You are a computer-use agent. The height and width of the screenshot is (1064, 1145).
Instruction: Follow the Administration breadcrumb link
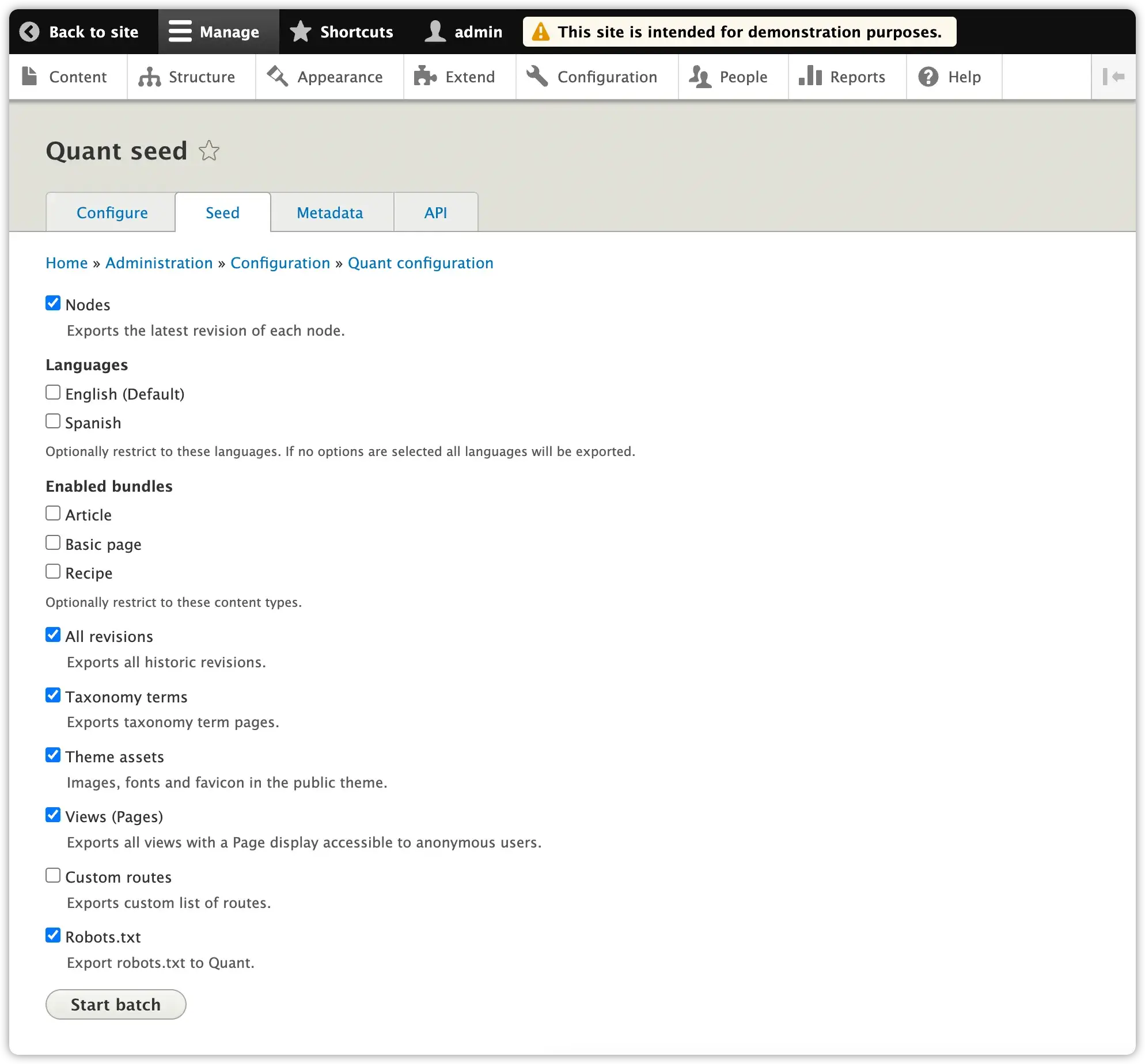(x=158, y=263)
